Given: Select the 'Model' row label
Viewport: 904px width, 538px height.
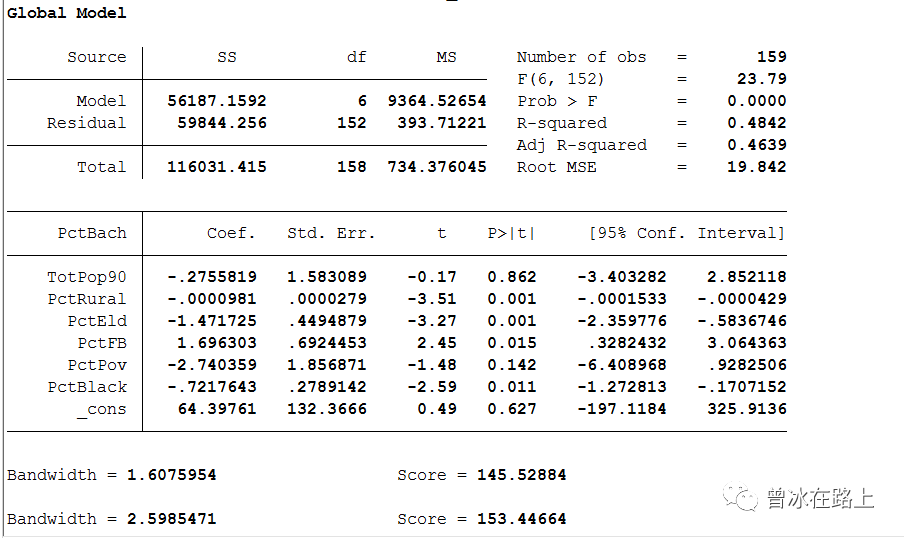Looking at the screenshot, I should (101, 101).
